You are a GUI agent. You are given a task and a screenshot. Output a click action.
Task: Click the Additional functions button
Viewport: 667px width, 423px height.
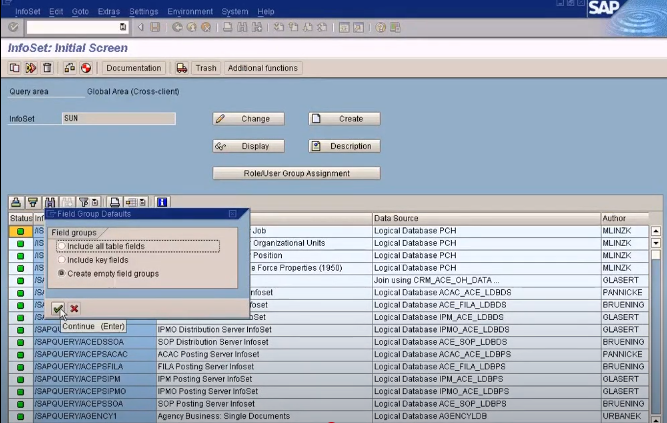(262, 68)
